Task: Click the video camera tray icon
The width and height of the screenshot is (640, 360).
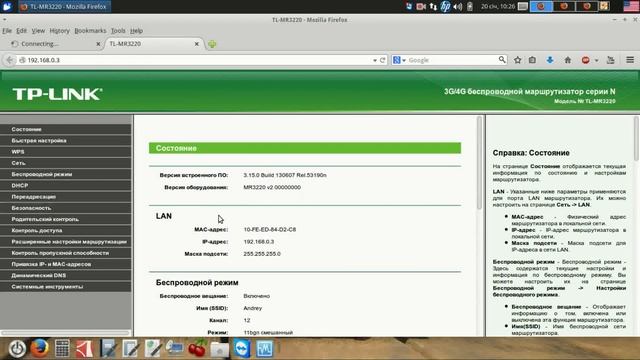Action: pyautogui.click(x=421, y=7)
